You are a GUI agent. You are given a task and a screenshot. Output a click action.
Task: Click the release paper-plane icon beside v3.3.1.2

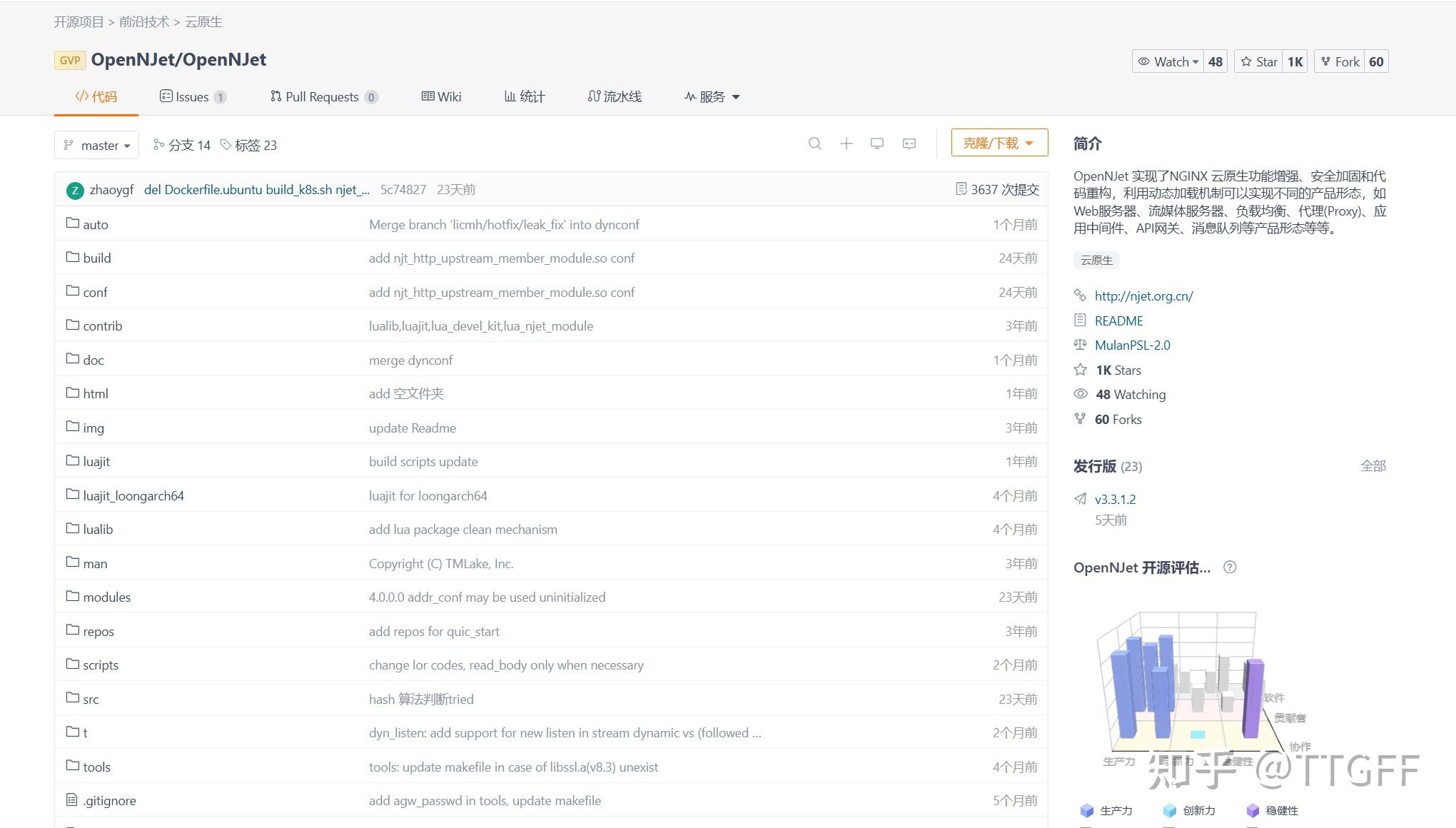pyautogui.click(x=1081, y=499)
